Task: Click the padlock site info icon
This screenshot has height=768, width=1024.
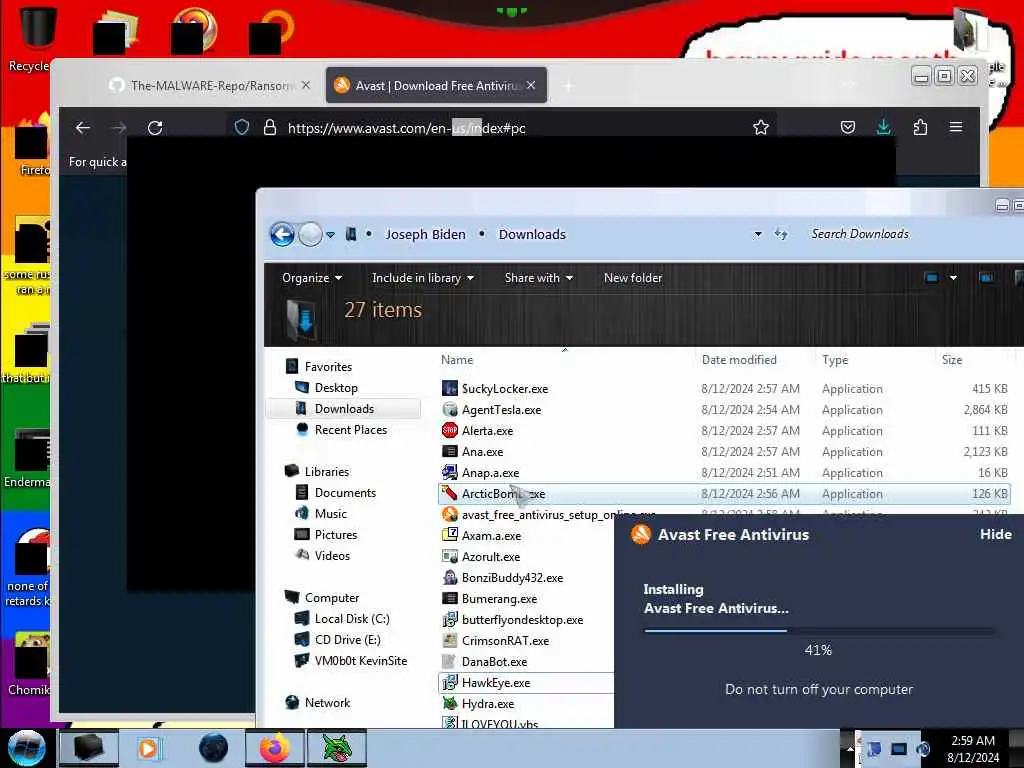Action: (270, 127)
